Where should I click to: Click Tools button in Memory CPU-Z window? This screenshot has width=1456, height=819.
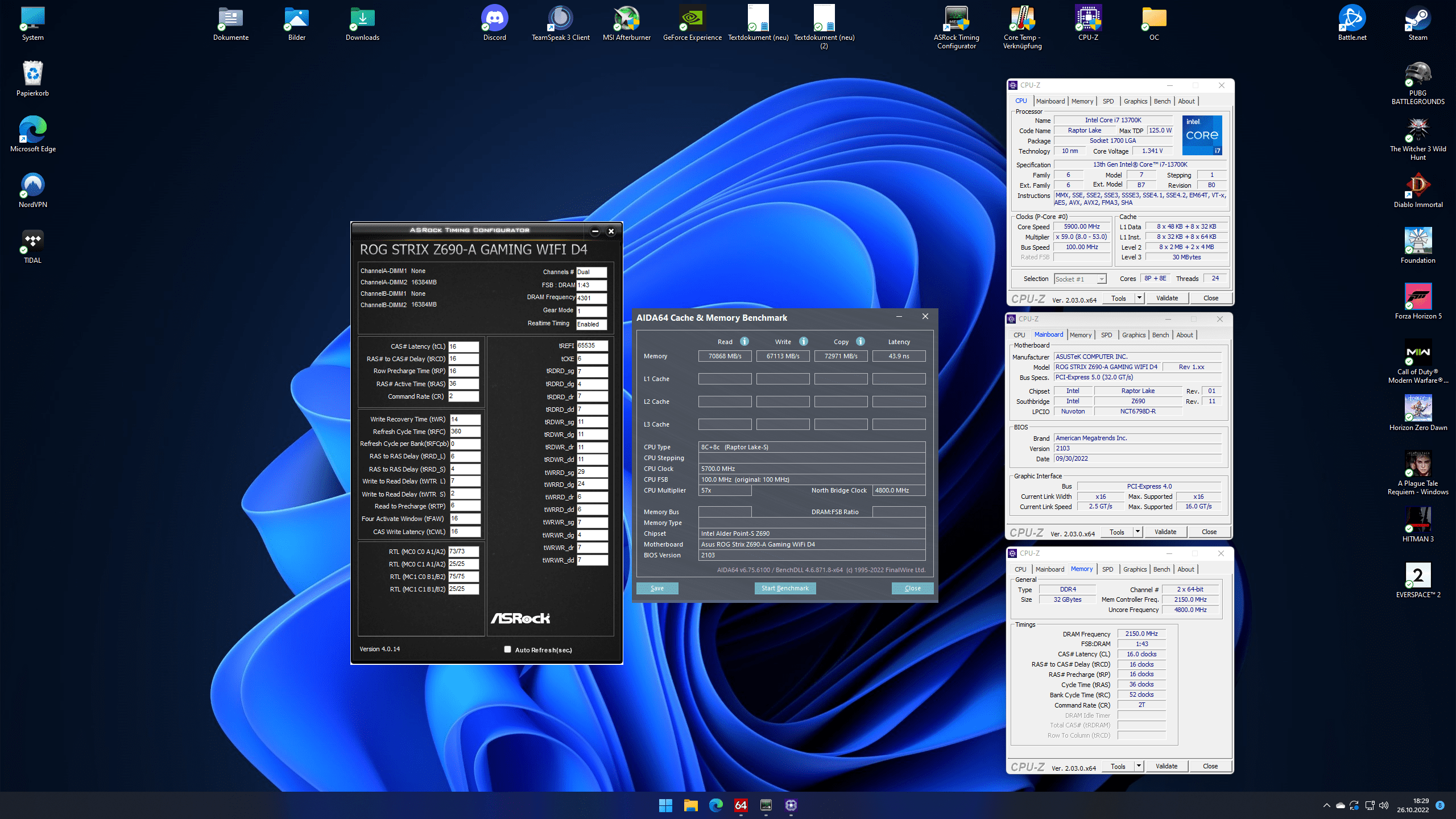click(1118, 766)
